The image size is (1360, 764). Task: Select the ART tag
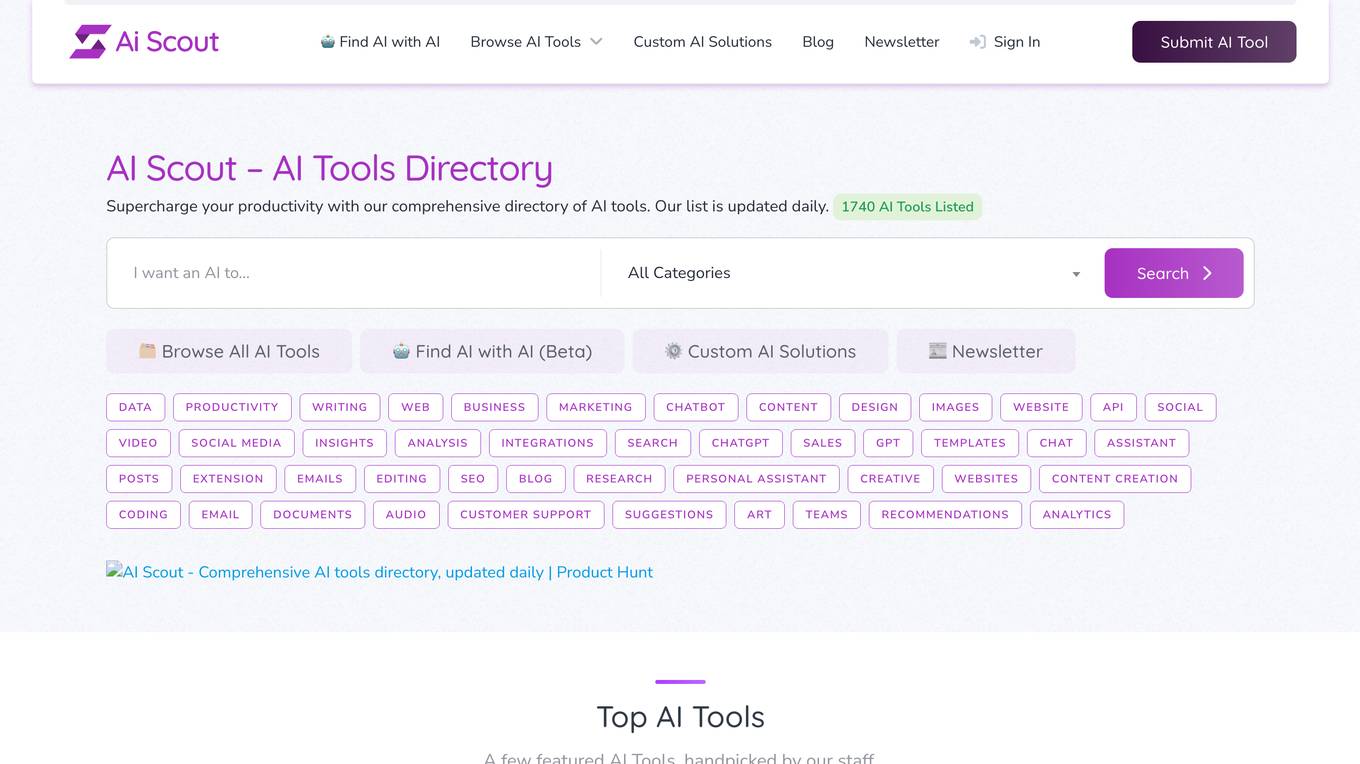[x=759, y=515]
